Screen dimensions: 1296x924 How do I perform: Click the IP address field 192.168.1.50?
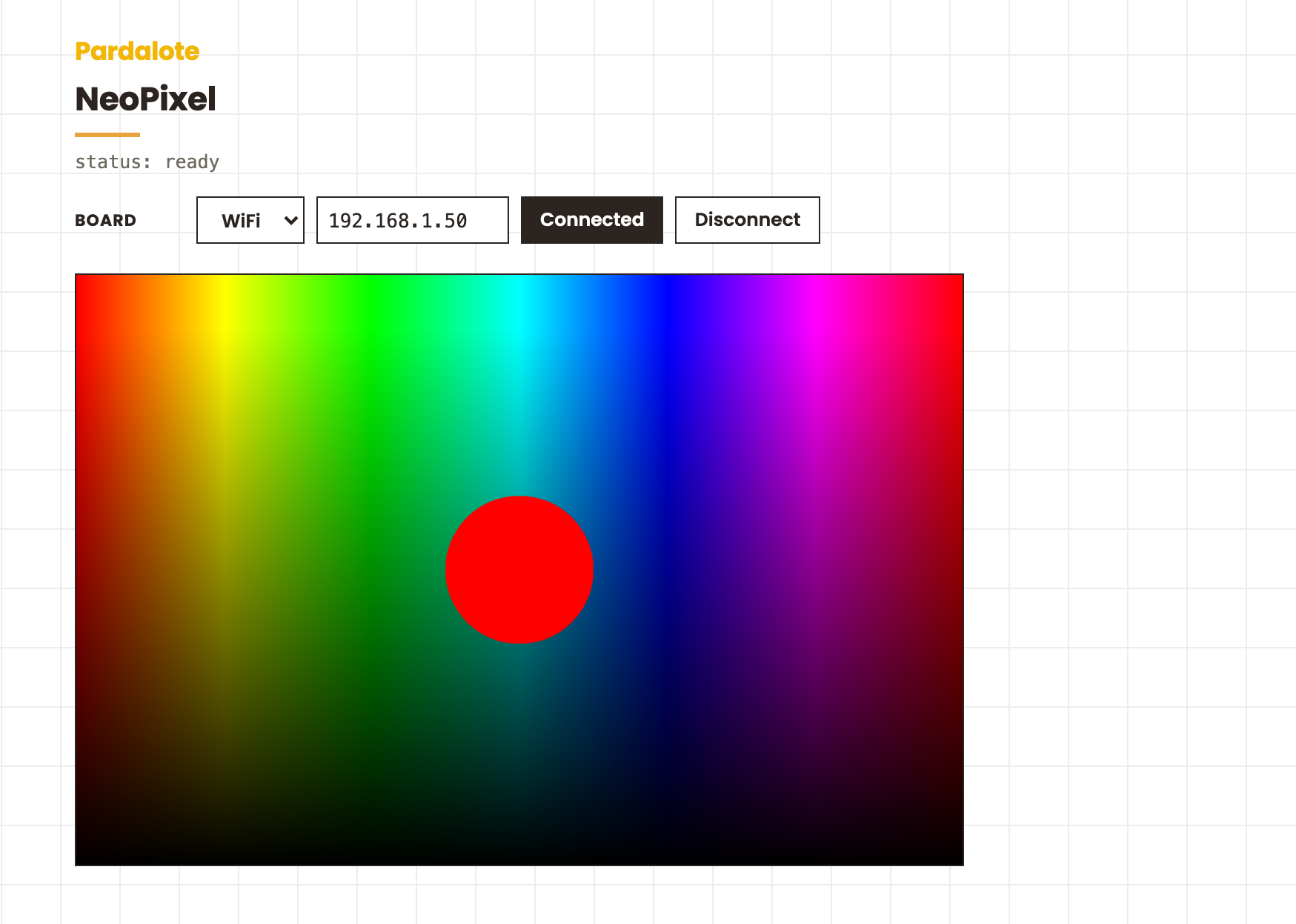(413, 220)
